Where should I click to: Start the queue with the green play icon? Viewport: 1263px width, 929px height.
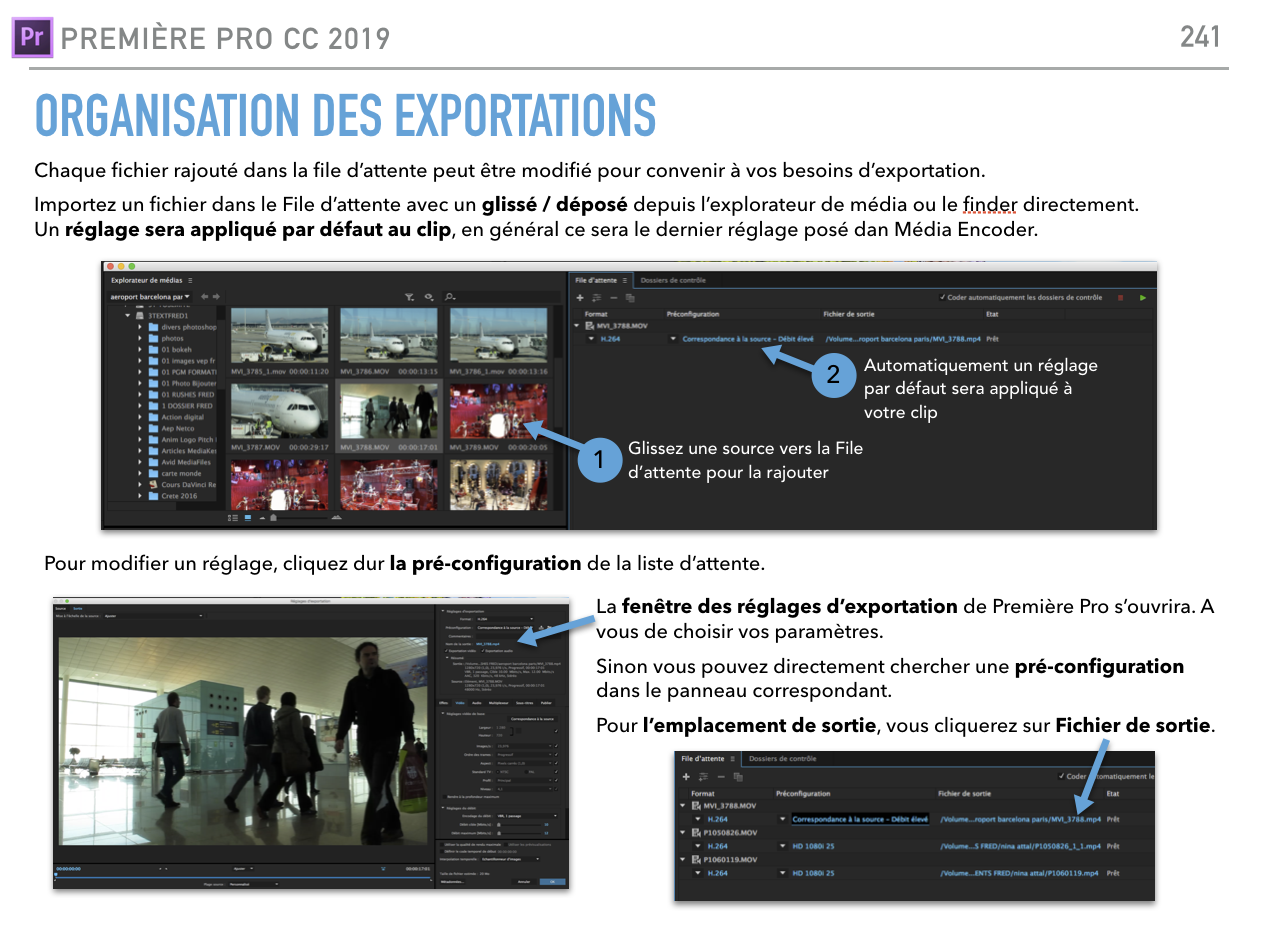point(1143,297)
